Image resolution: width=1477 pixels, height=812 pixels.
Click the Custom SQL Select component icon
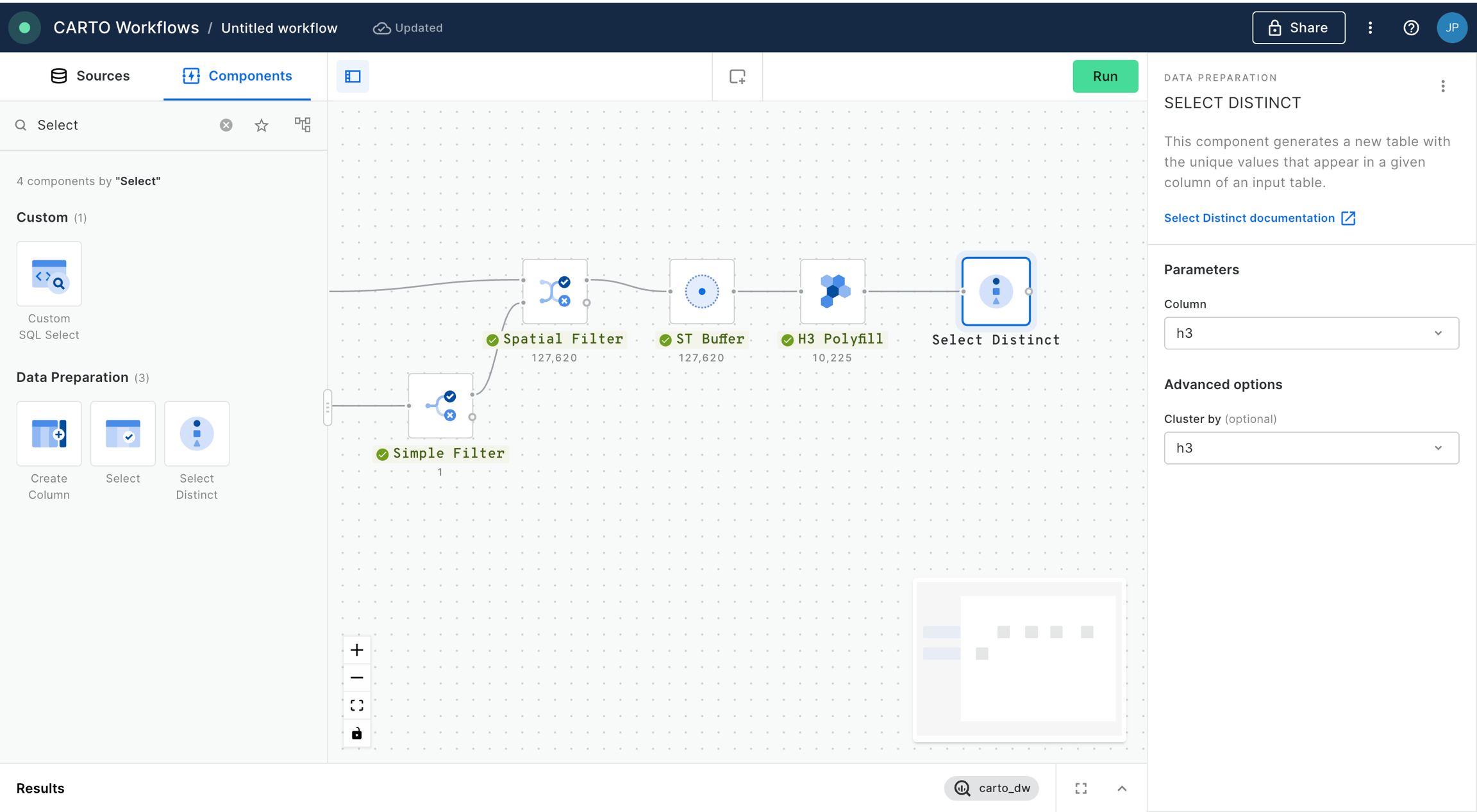point(49,274)
